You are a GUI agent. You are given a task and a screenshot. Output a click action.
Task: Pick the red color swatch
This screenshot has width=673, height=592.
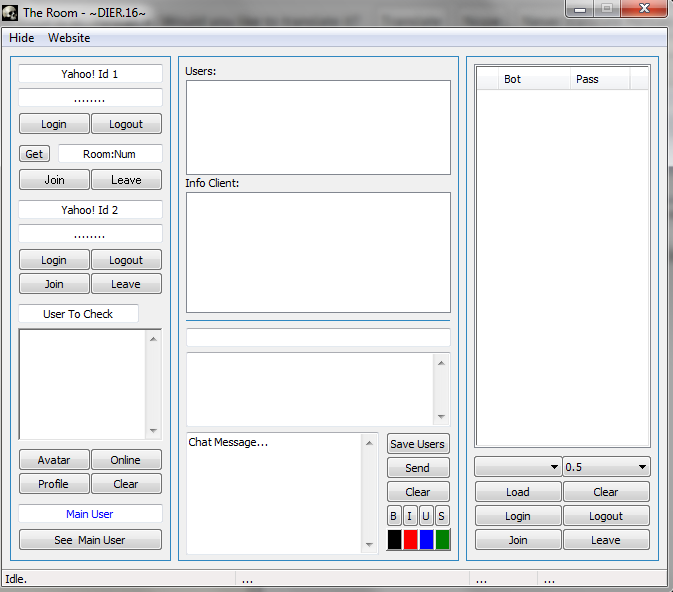coord(410,540)
